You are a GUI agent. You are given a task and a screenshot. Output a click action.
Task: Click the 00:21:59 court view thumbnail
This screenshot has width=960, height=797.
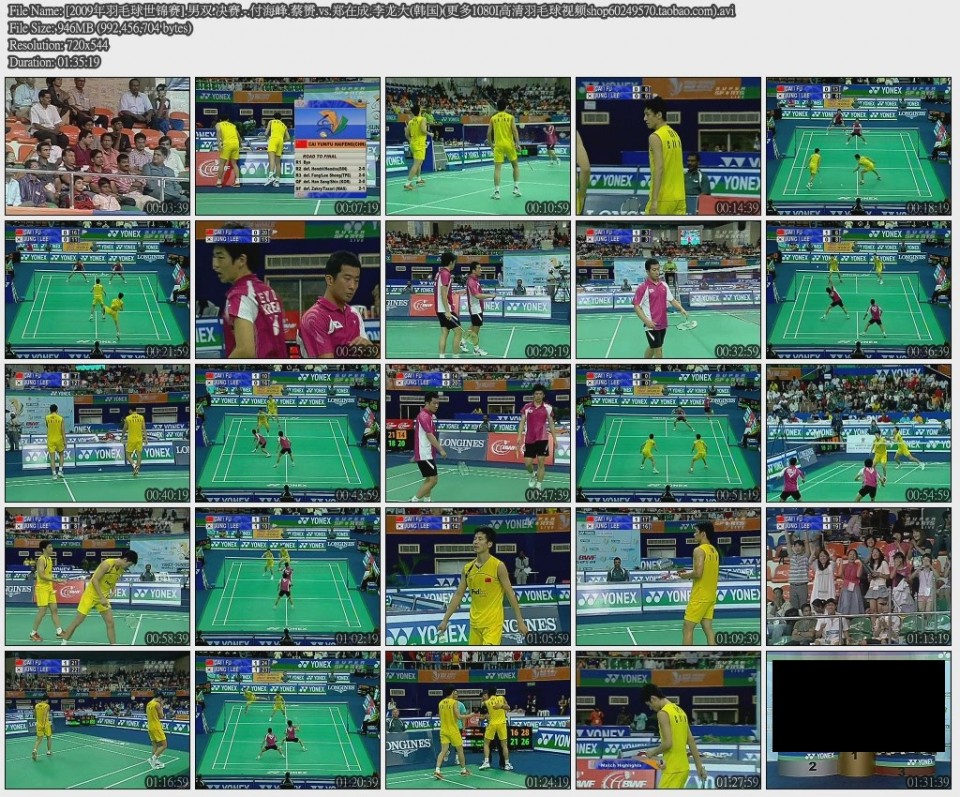pyautogui.click(x=97, y=290)
